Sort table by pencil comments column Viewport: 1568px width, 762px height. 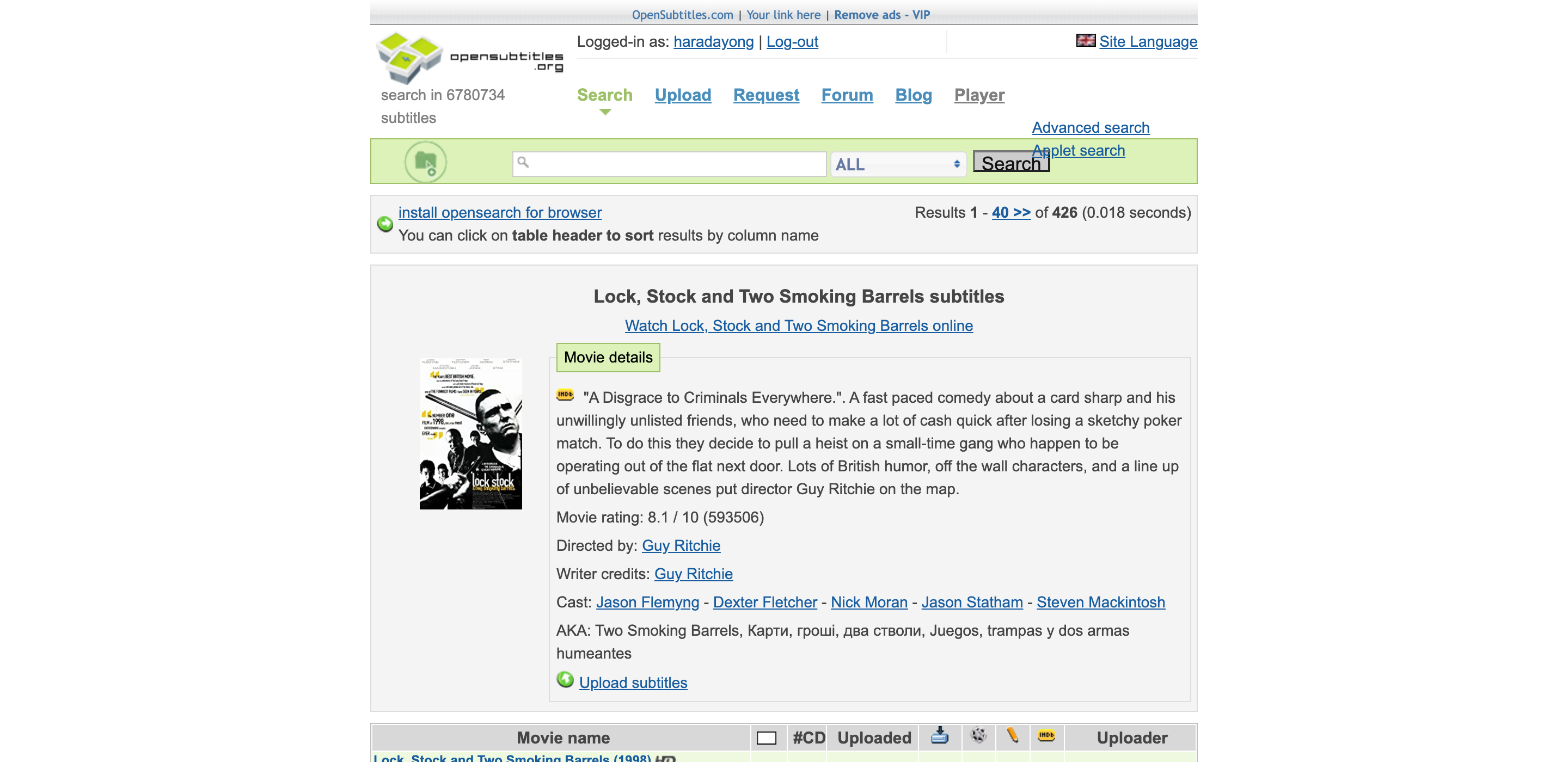1012,736
